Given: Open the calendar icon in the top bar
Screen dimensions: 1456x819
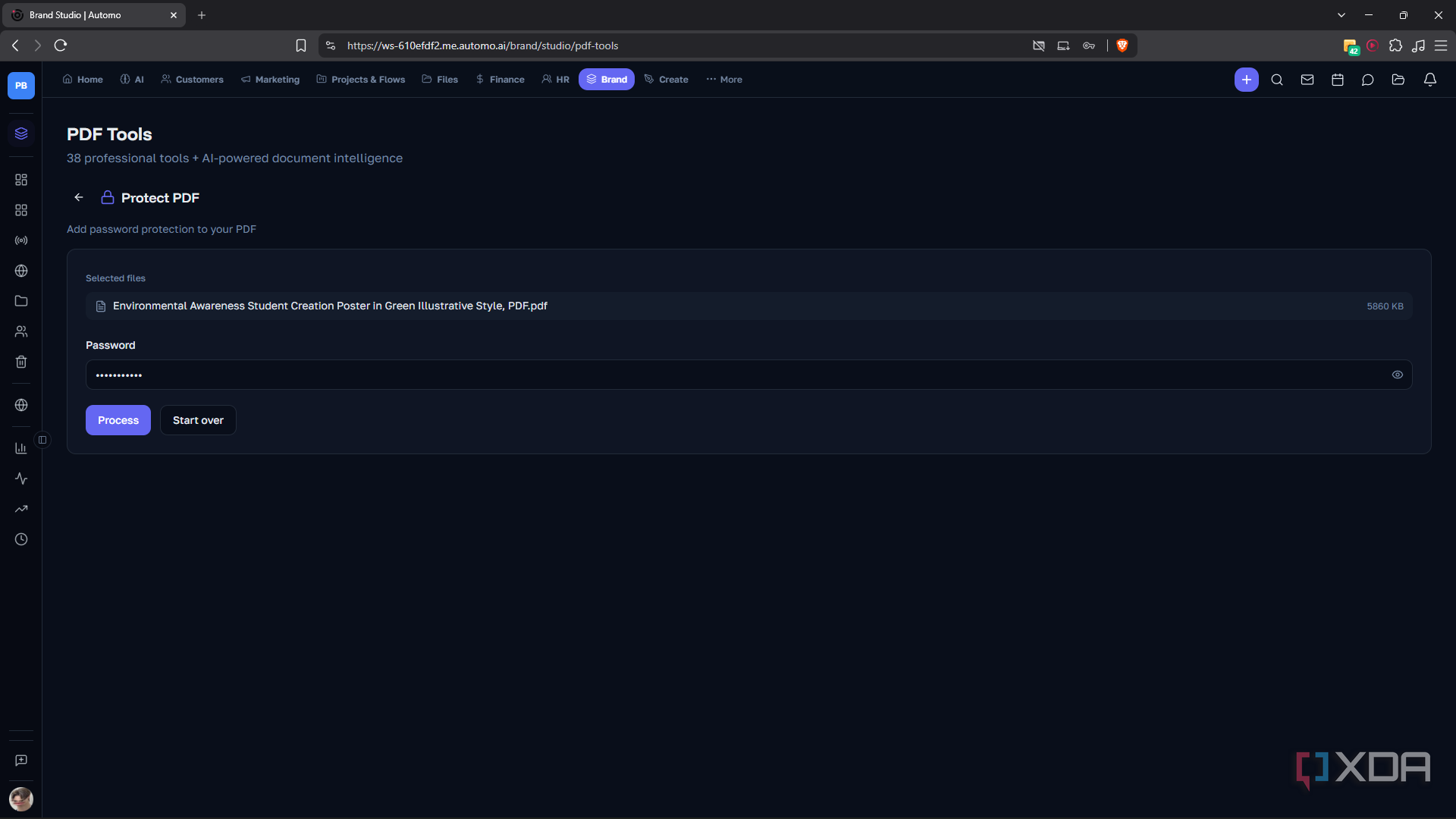Looking at the screenshot, I should pyautogui.click(x=1338, y=80).
